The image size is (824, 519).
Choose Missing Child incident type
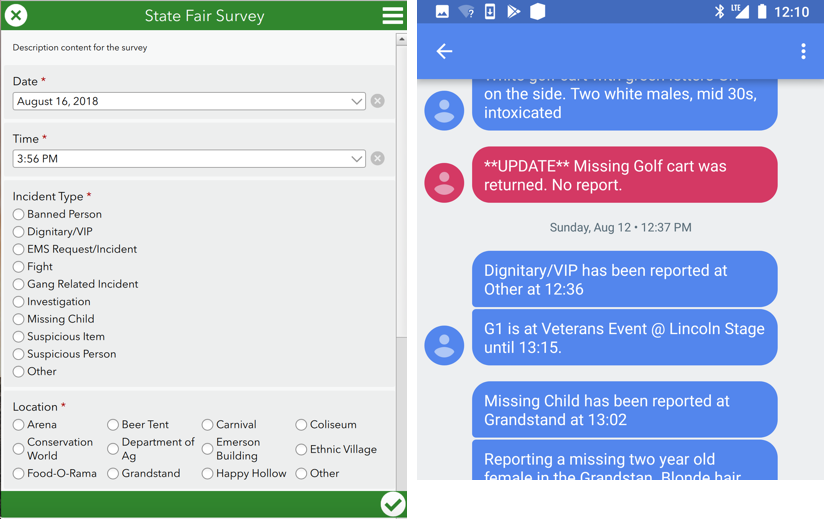tap(18, 319)
